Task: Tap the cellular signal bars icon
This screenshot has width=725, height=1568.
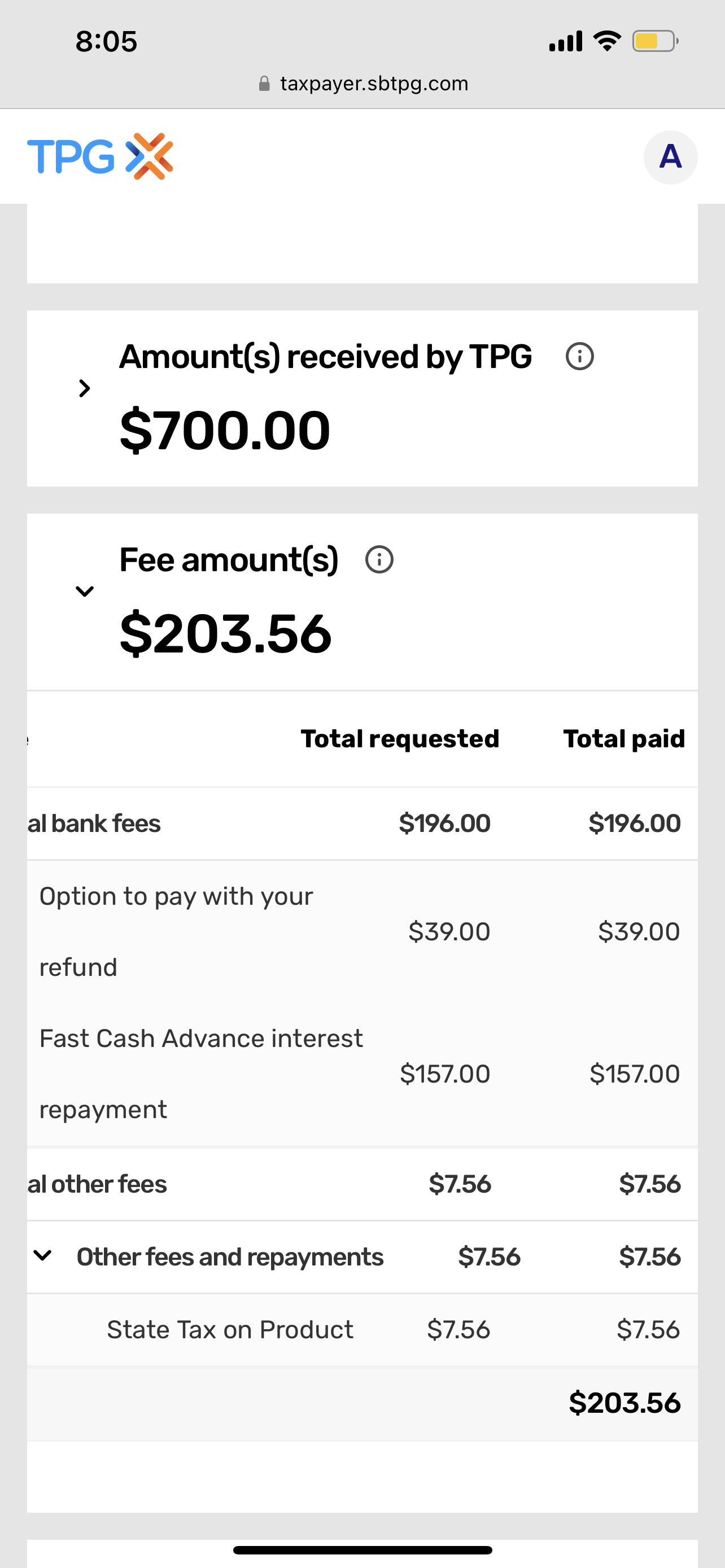Action: tap(566, 41)
